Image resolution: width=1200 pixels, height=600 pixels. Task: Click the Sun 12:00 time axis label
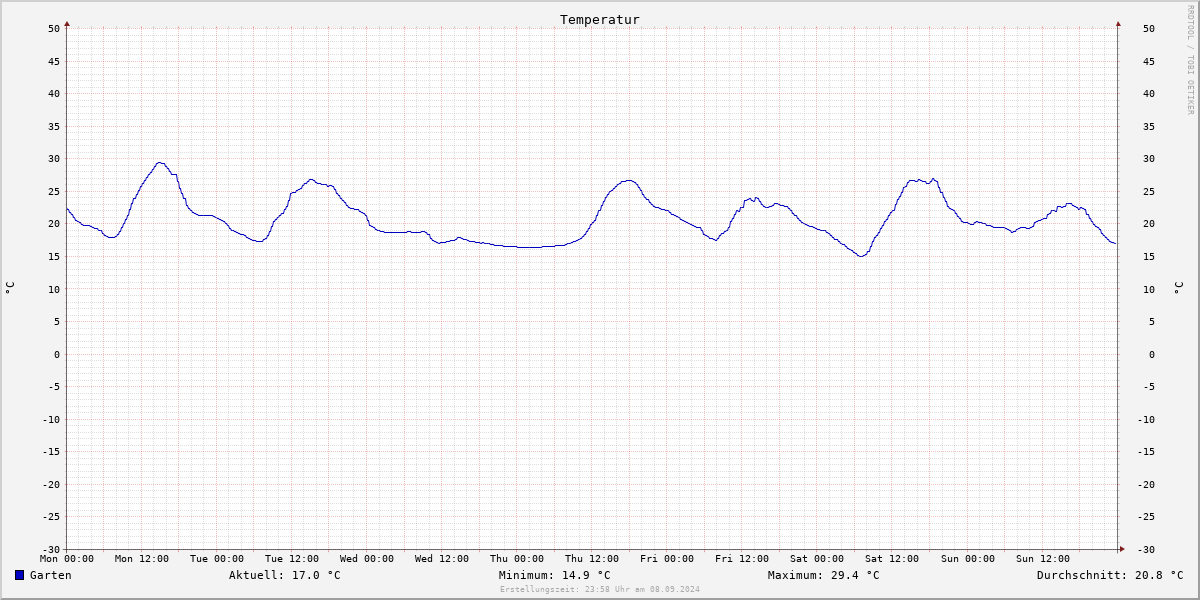coord(1042,559)
